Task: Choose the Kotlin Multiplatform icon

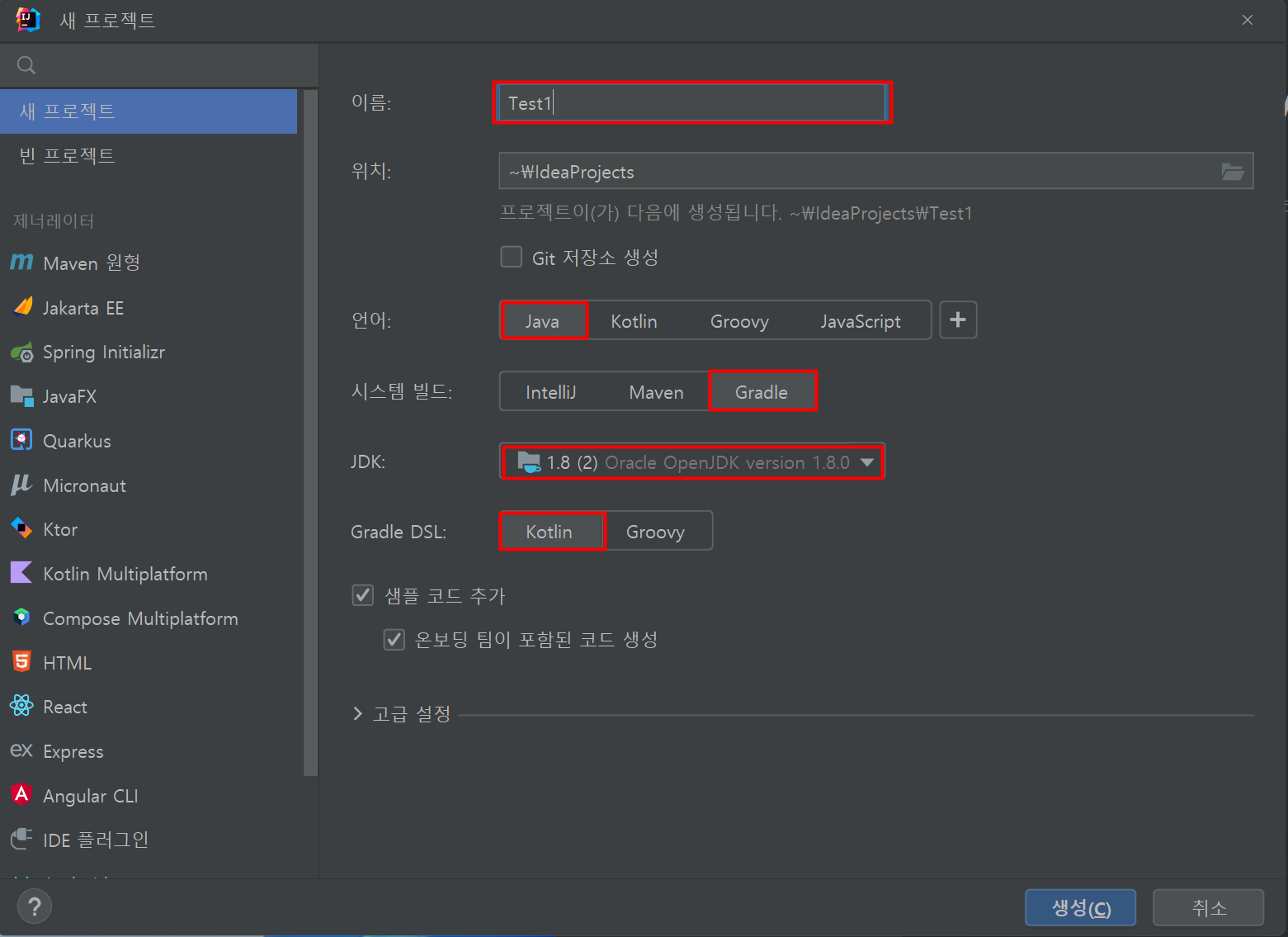Action: [x=21, y=573]
